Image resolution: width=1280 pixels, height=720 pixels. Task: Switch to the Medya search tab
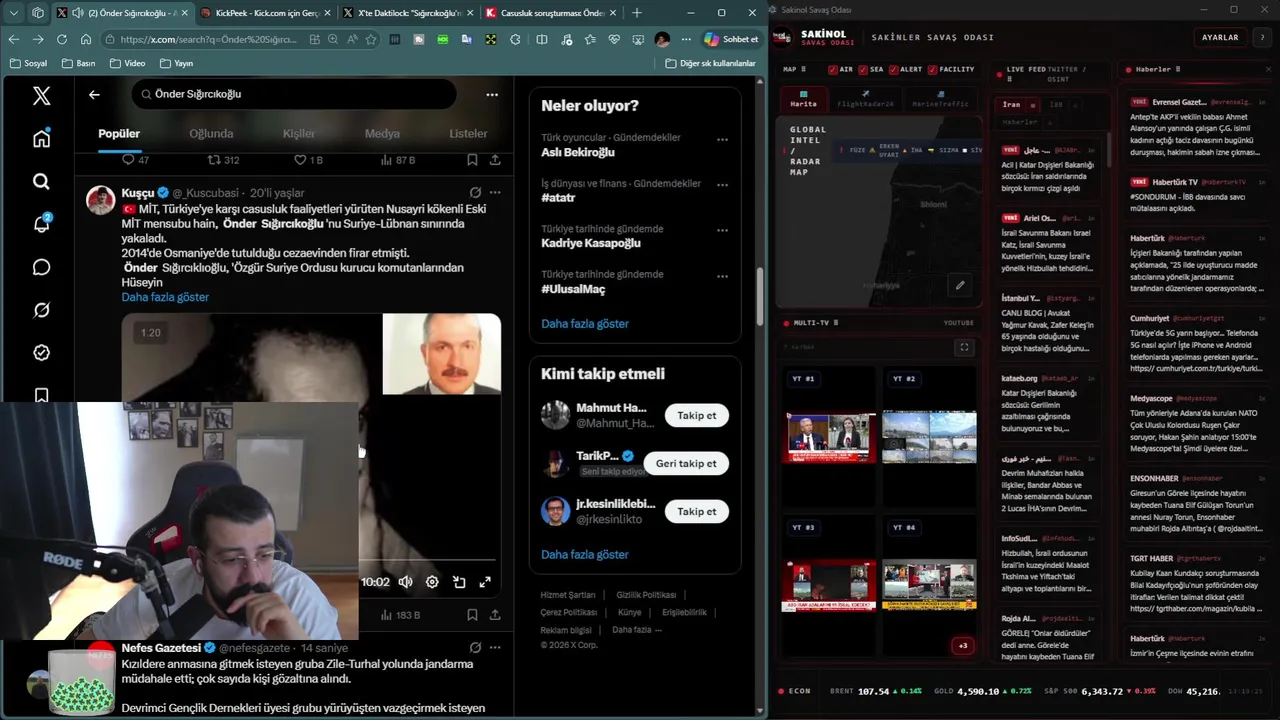(382, 133)
